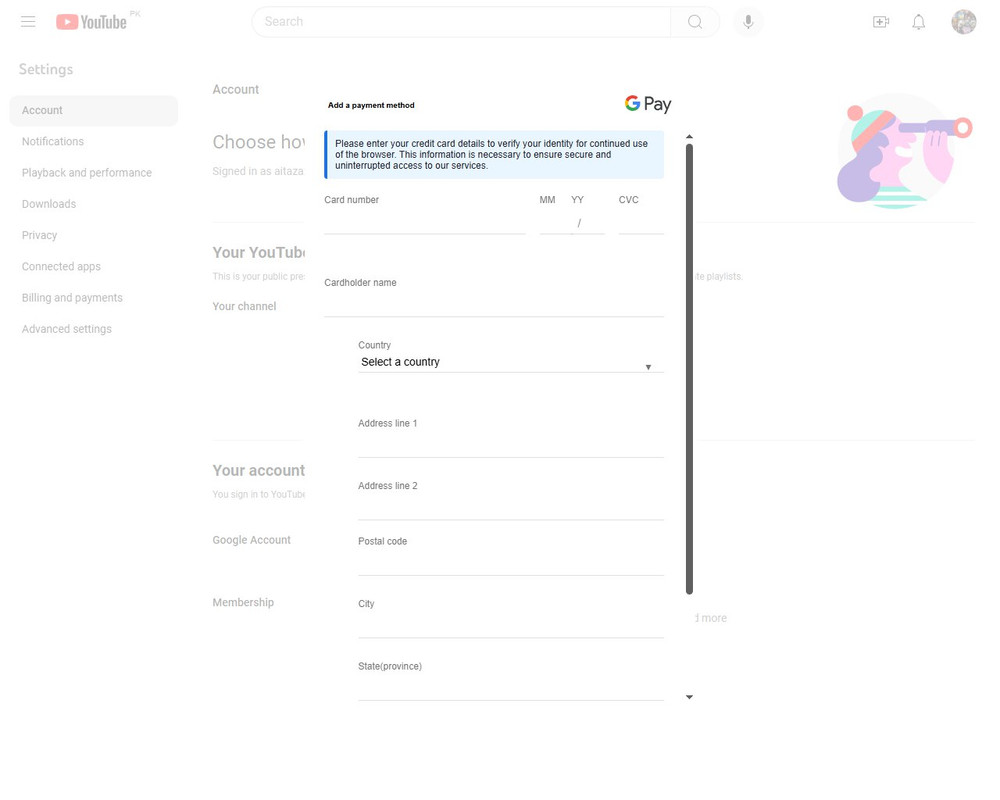The height and width of the screenshot is (800, 1000).
Task: Go to Privacy settings
Action: click(40, 235)
